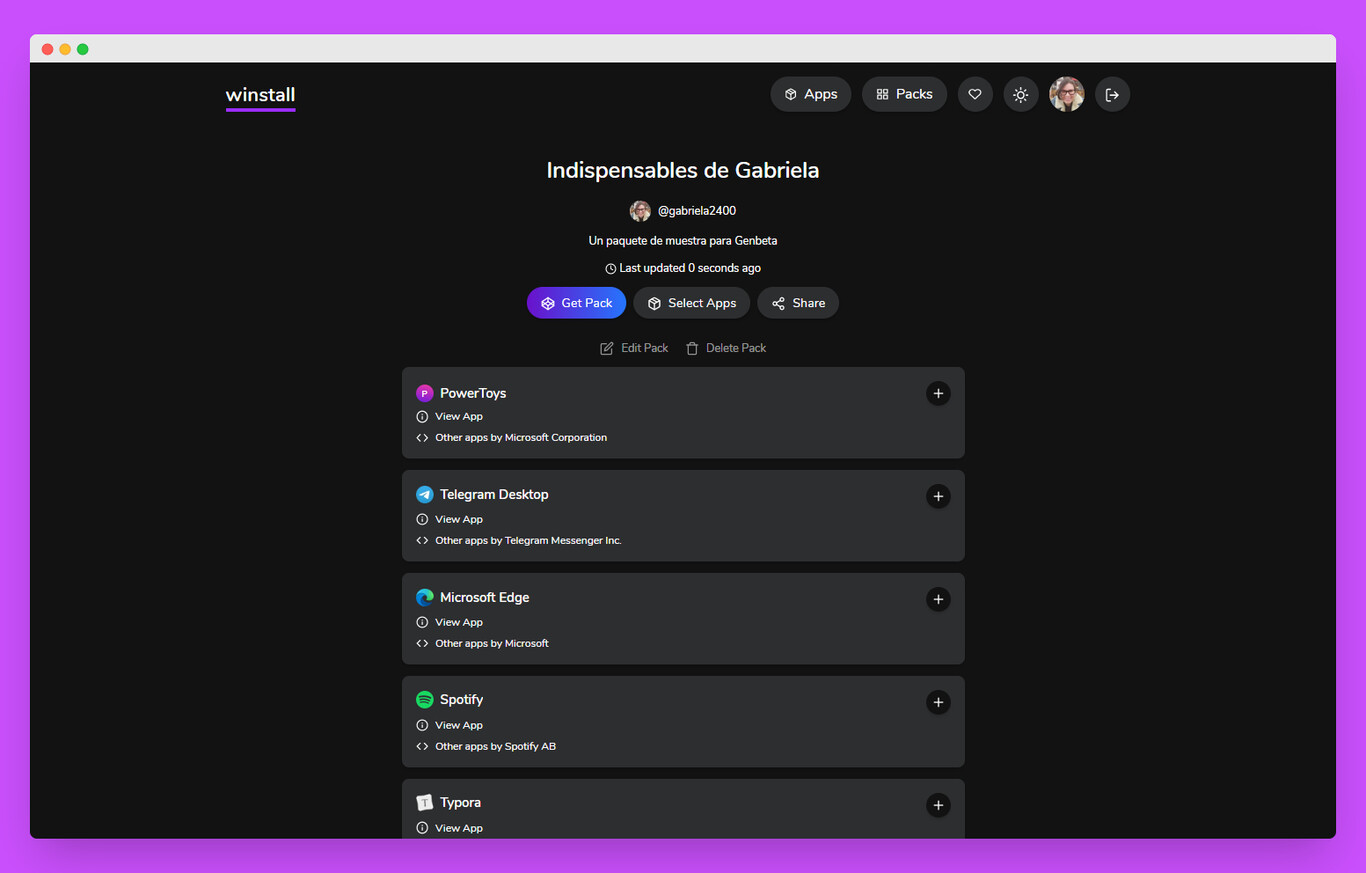Click the winstall logo
Viewport: 1366px width, 873px height.
pos(260,95)
